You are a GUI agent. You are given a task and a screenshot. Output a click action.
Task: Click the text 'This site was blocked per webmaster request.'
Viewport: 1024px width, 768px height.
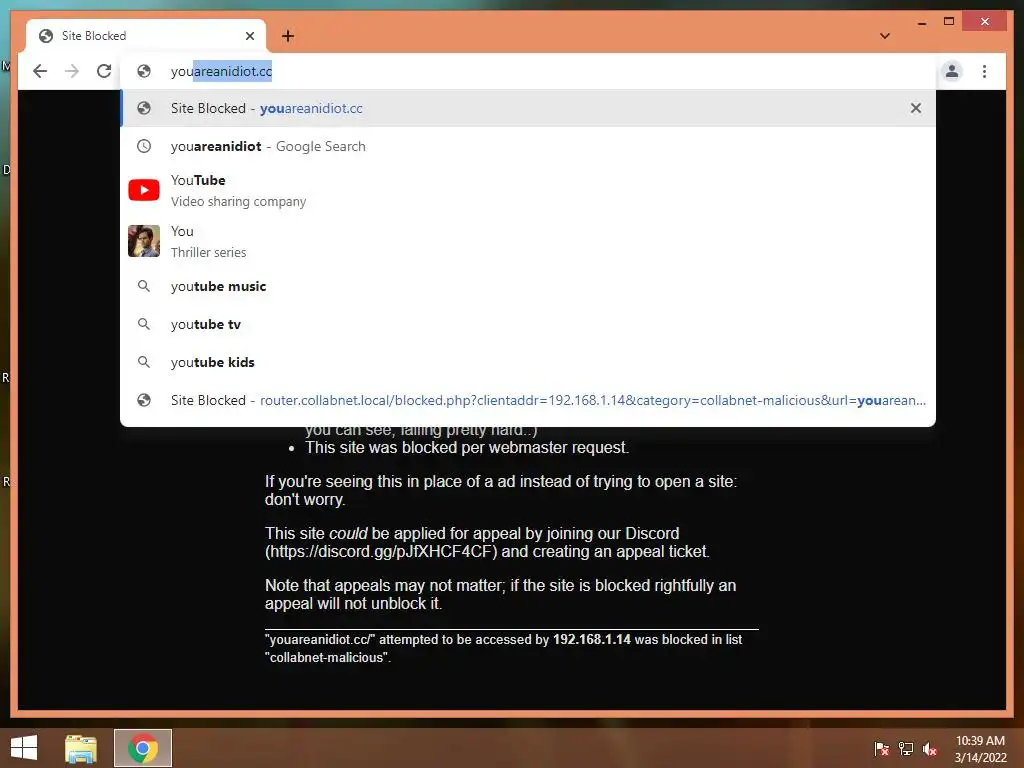click(x=467, y=447)
